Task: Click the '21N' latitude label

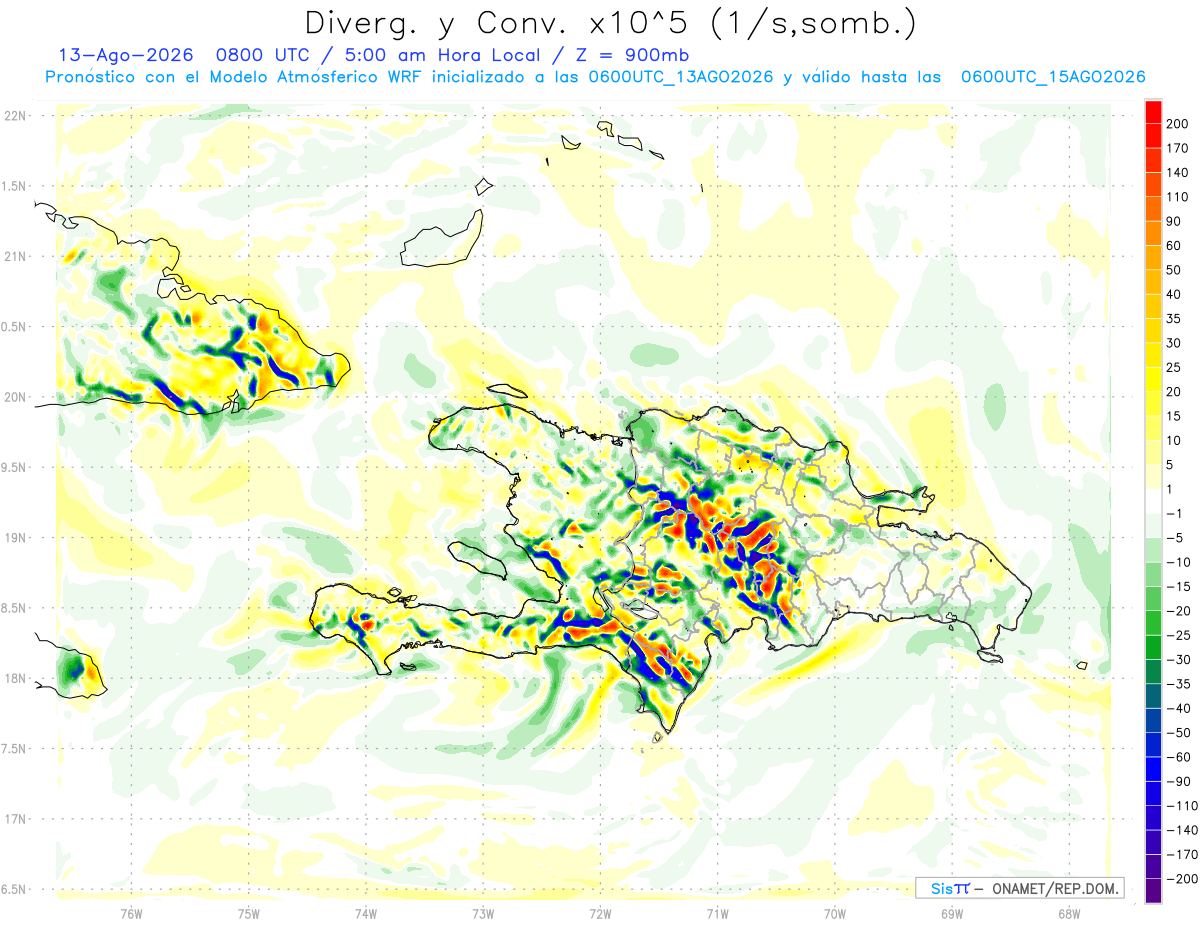Action: 14,256
